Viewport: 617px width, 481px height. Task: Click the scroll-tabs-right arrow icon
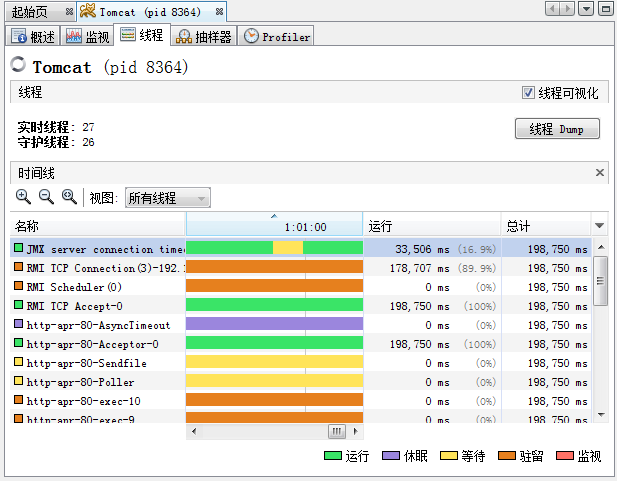point(567,9)
